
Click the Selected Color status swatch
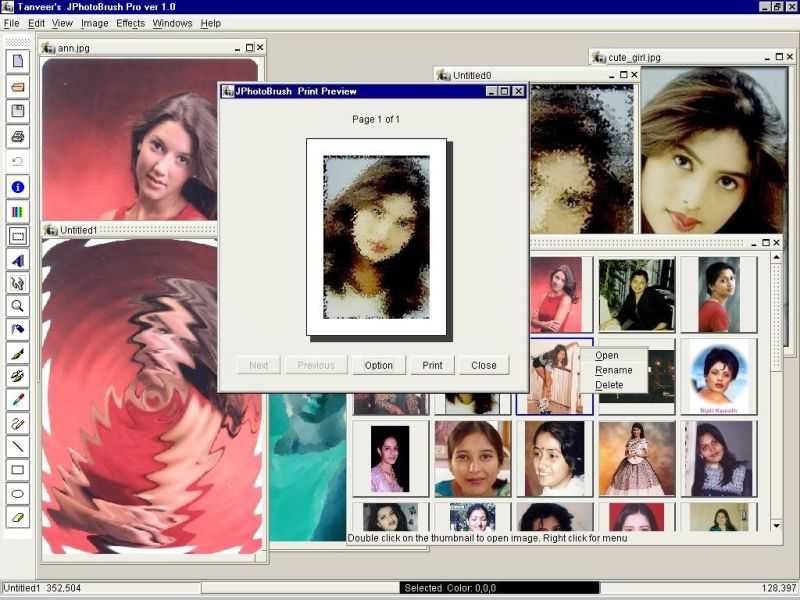[x=499, y=588]
